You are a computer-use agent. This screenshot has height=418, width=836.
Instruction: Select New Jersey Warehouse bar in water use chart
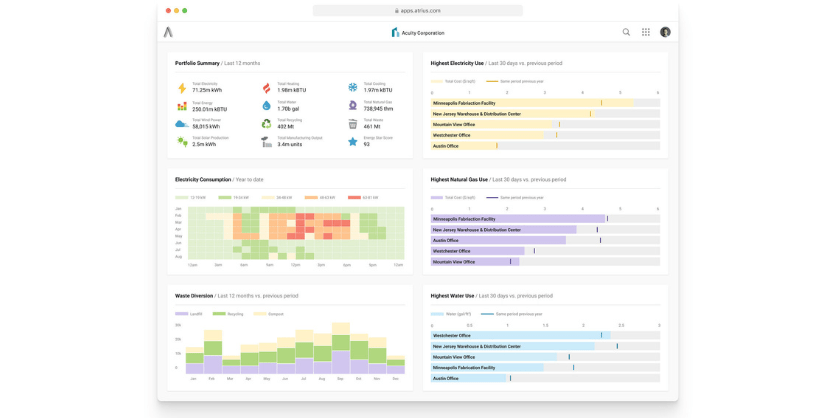click(x=512, y=346)
